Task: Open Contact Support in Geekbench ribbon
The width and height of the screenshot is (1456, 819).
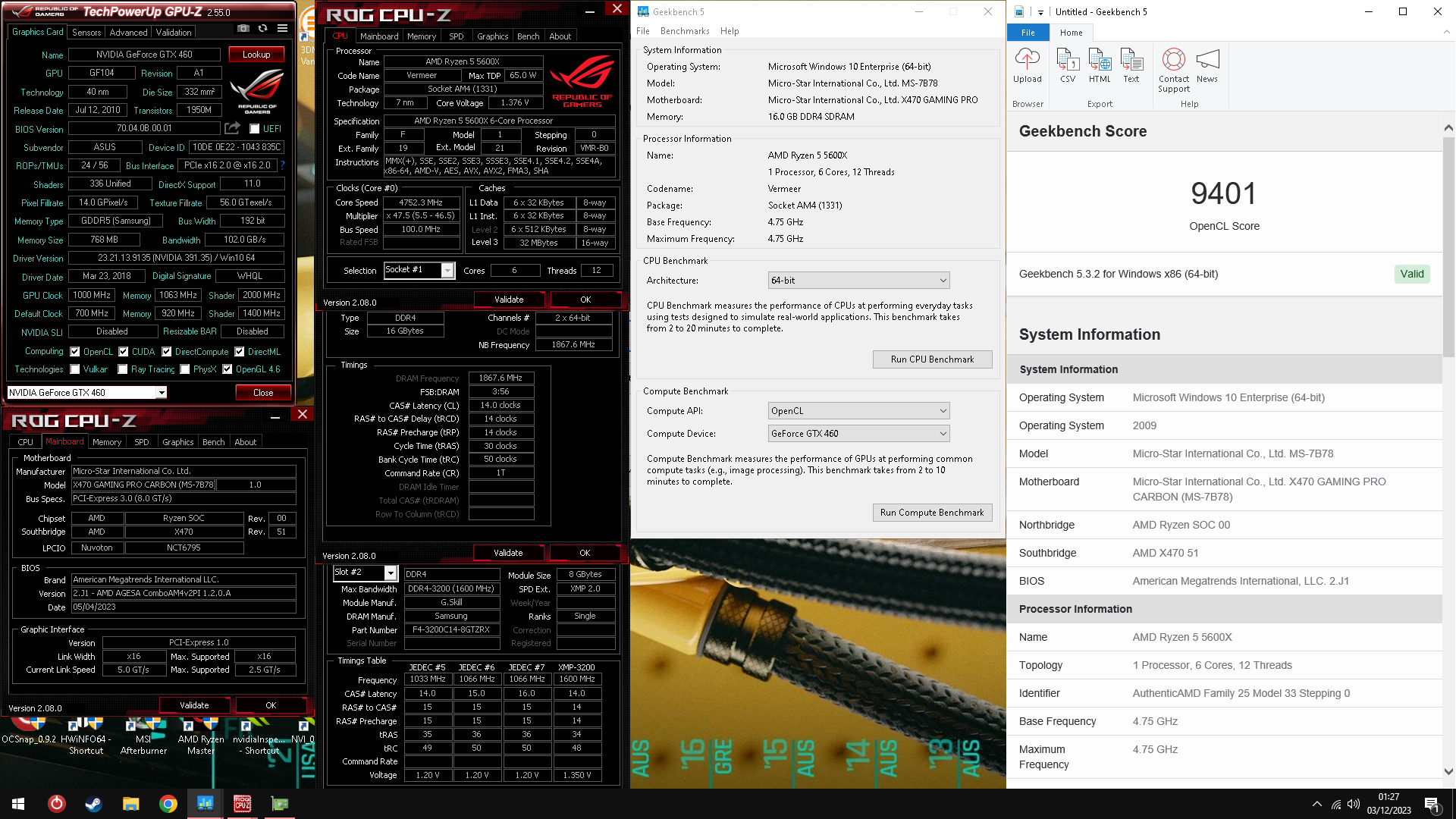Action: pos(1174,71)
